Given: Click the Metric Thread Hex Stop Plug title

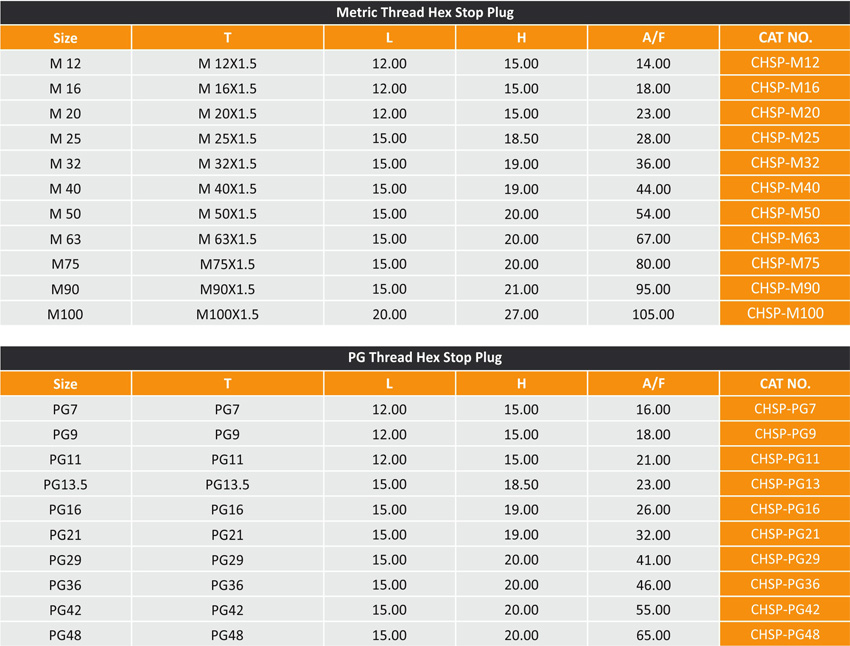Looking at the screenshot, I should pos(425,13).
